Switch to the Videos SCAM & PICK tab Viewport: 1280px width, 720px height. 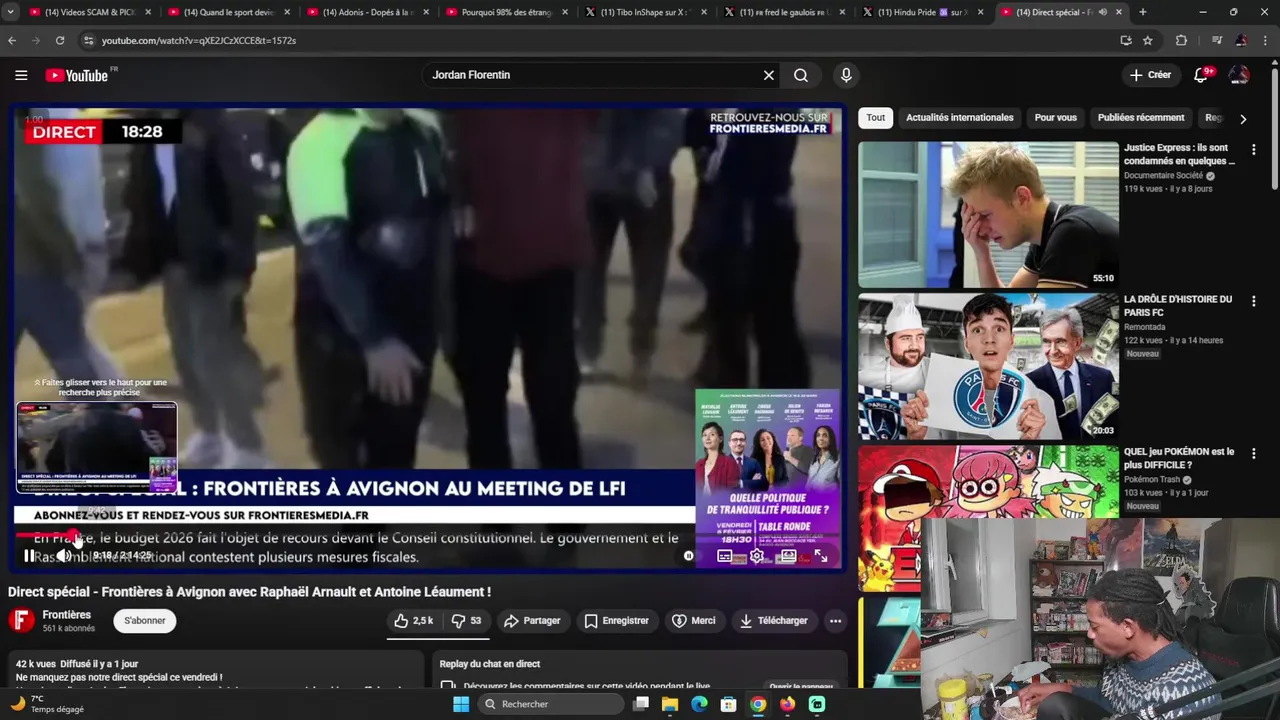[x=88, y=12]
